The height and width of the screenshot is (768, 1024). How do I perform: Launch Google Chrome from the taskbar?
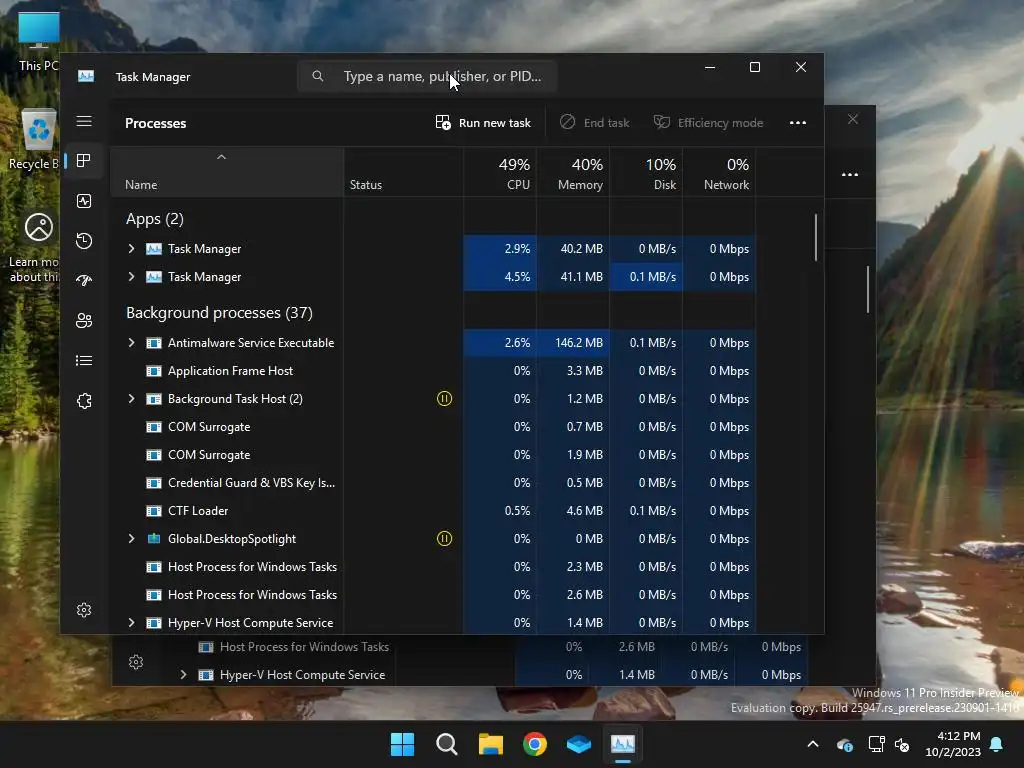click(535, 744)
